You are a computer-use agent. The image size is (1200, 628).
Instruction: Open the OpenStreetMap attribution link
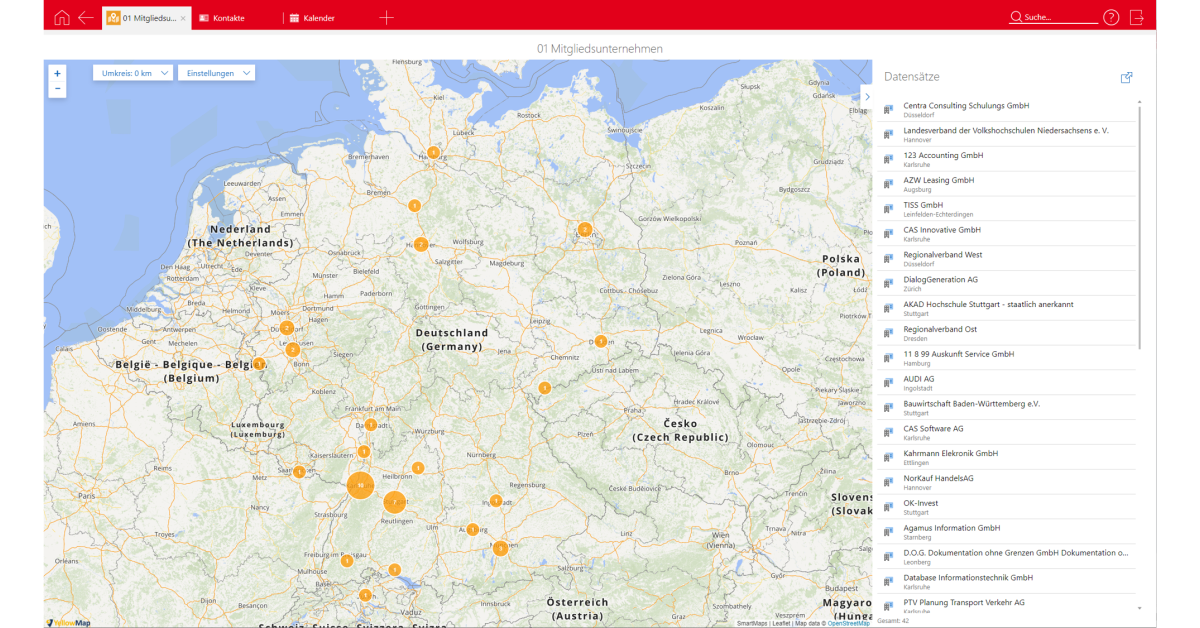pyautogui.click(x=848, y=623)
